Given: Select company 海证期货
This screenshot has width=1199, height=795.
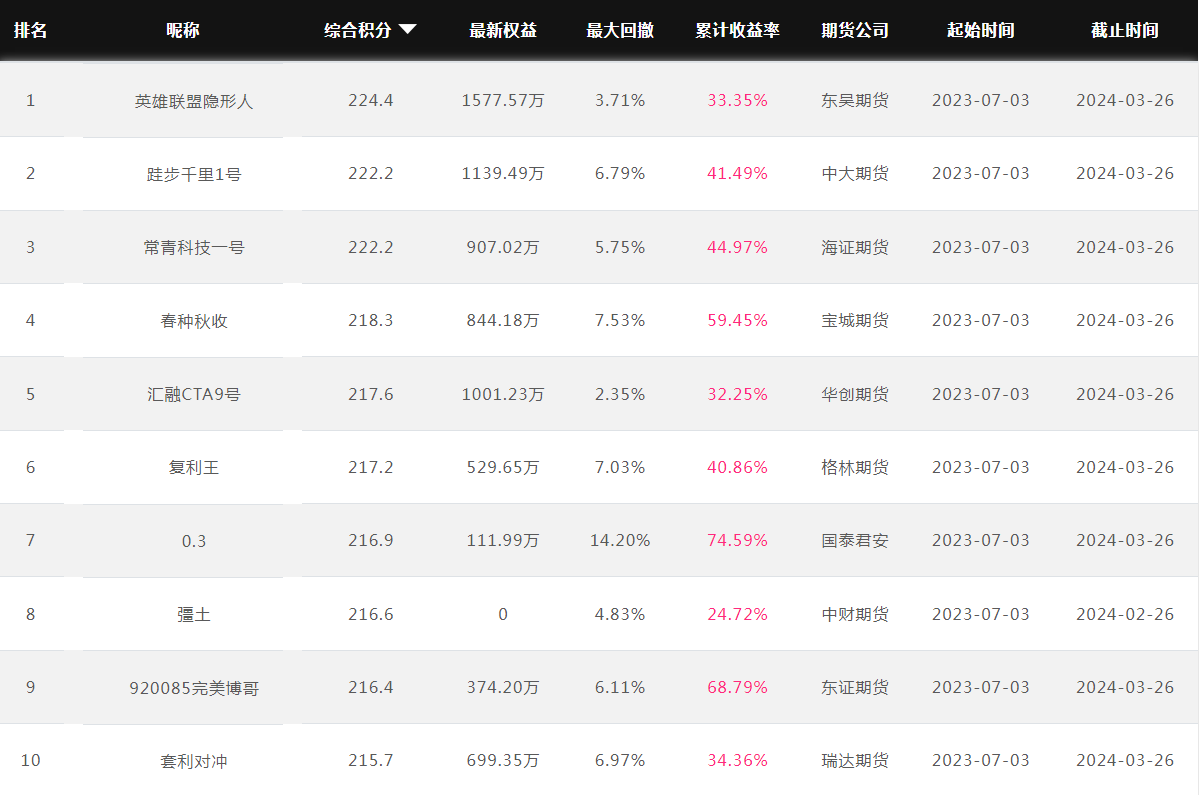Looking at the screenshot, I should click(855, 247).
